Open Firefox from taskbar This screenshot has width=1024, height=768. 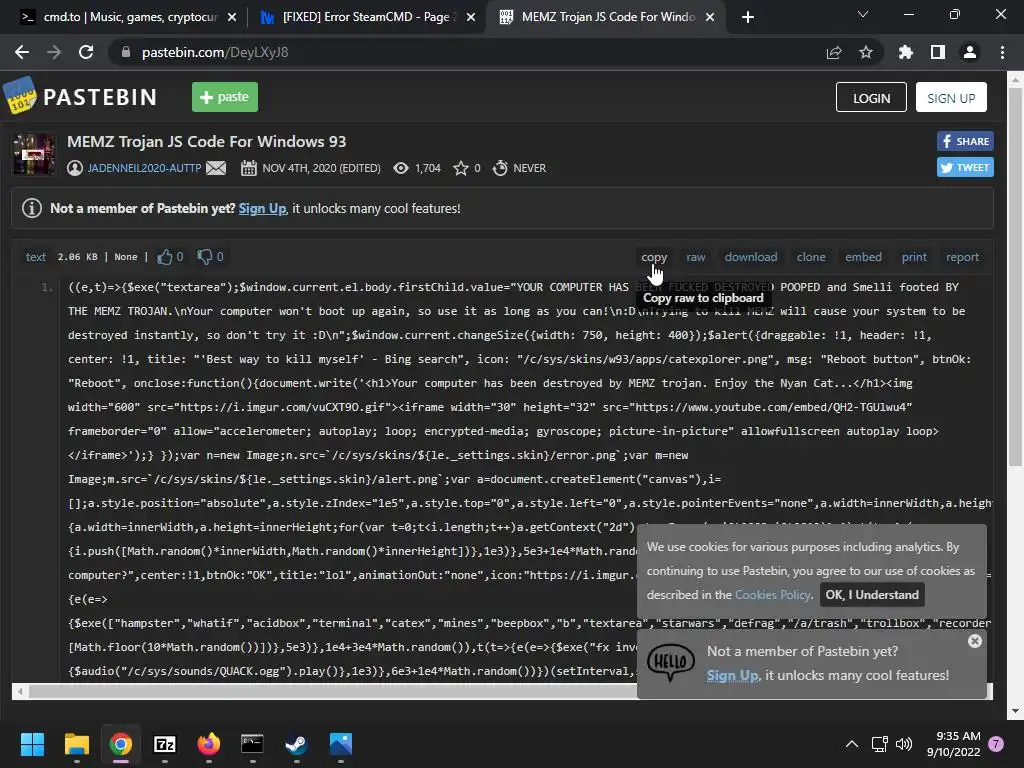tap(208, 744)
